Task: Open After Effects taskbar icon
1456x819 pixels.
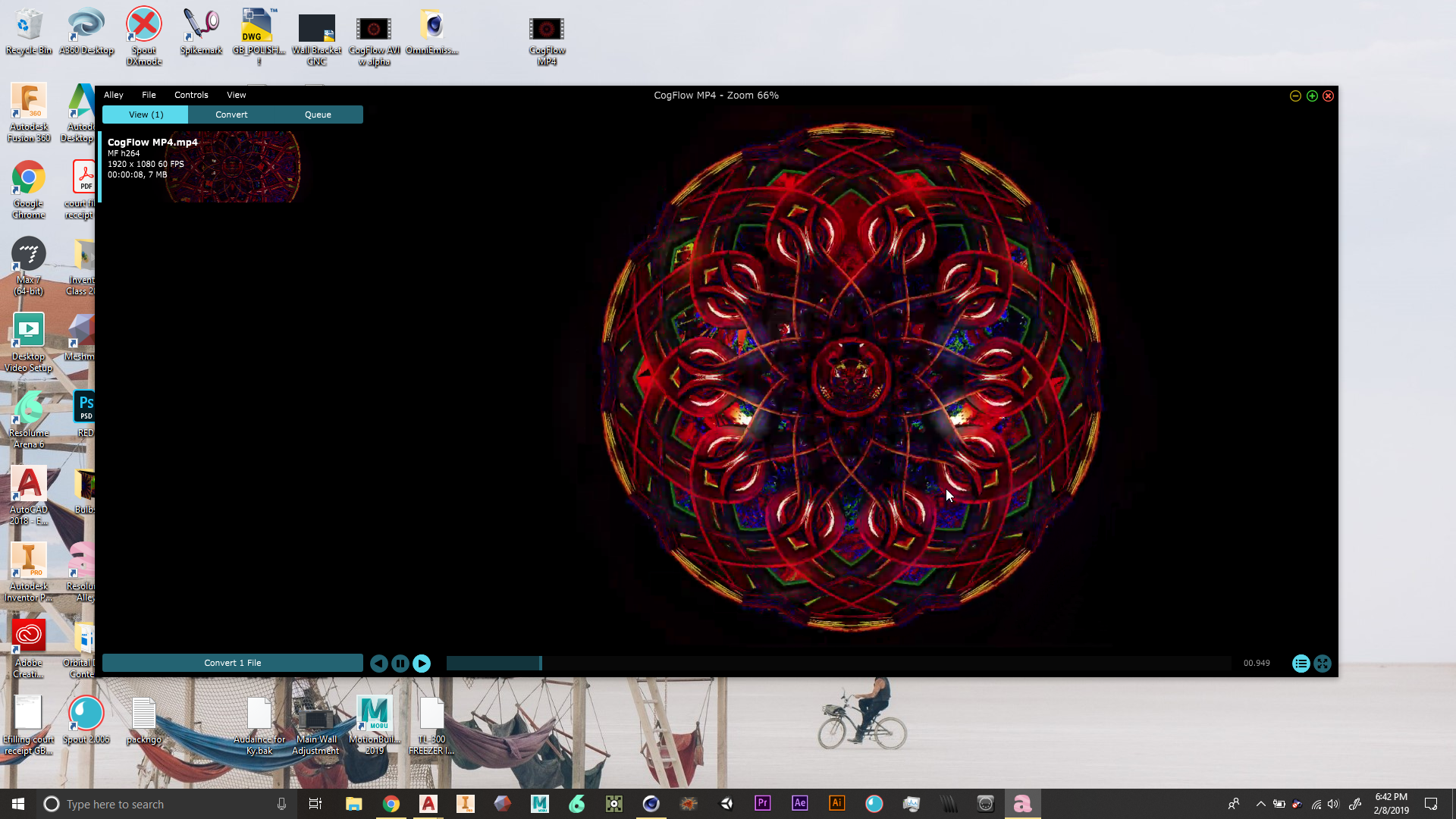Action: [799, 803]
